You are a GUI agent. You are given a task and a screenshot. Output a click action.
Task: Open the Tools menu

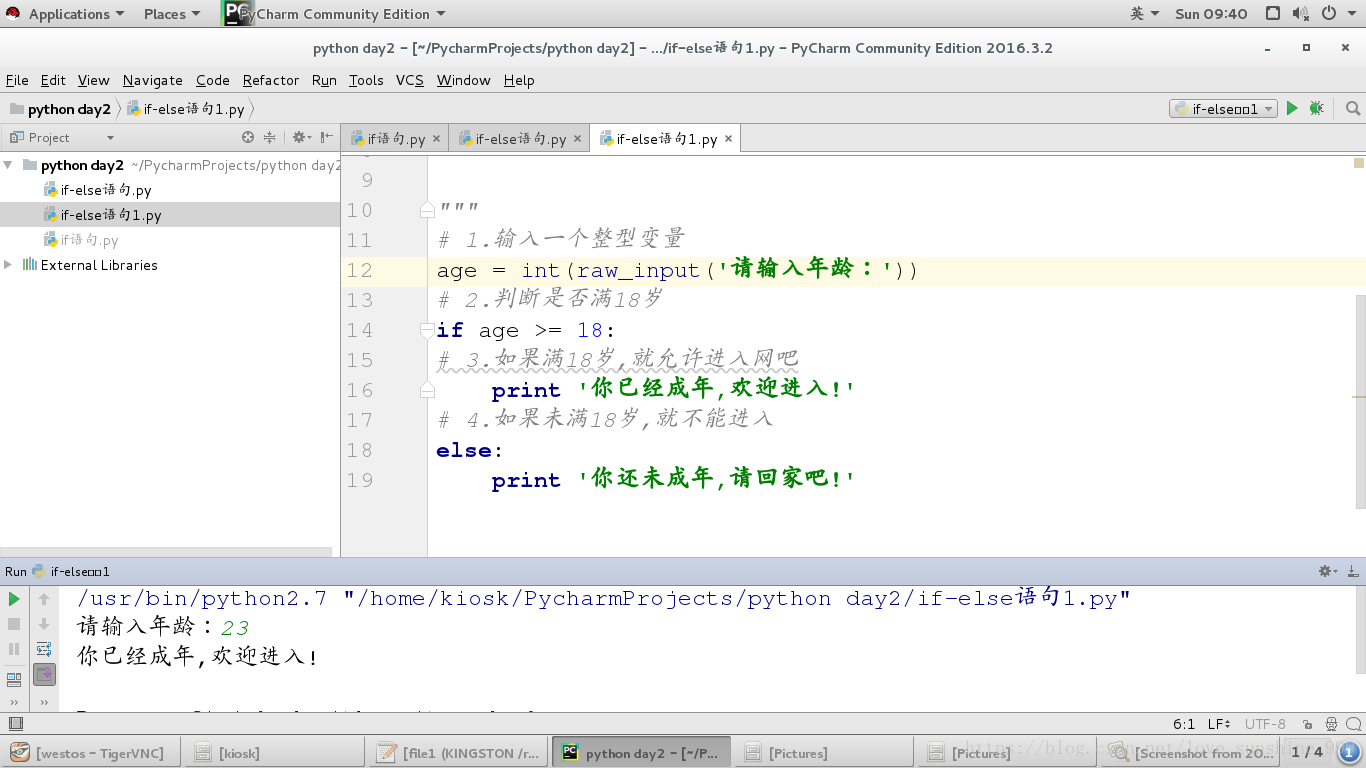[366, 80]
